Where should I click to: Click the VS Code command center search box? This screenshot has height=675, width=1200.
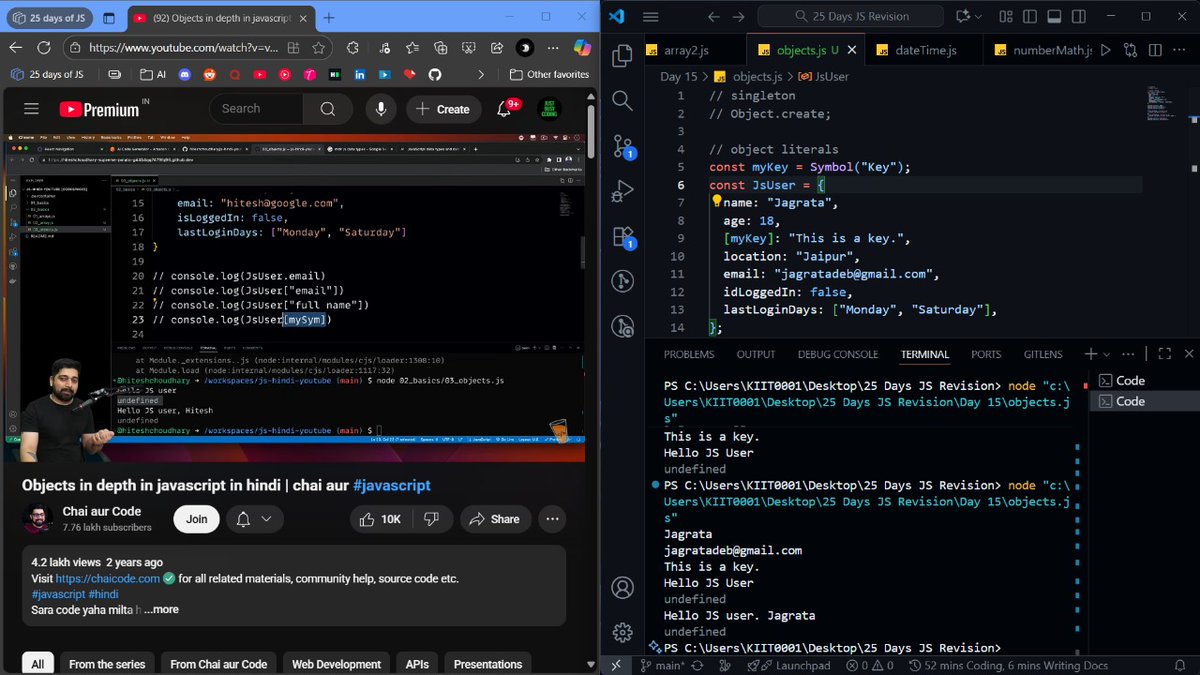[x=850, y=17]
